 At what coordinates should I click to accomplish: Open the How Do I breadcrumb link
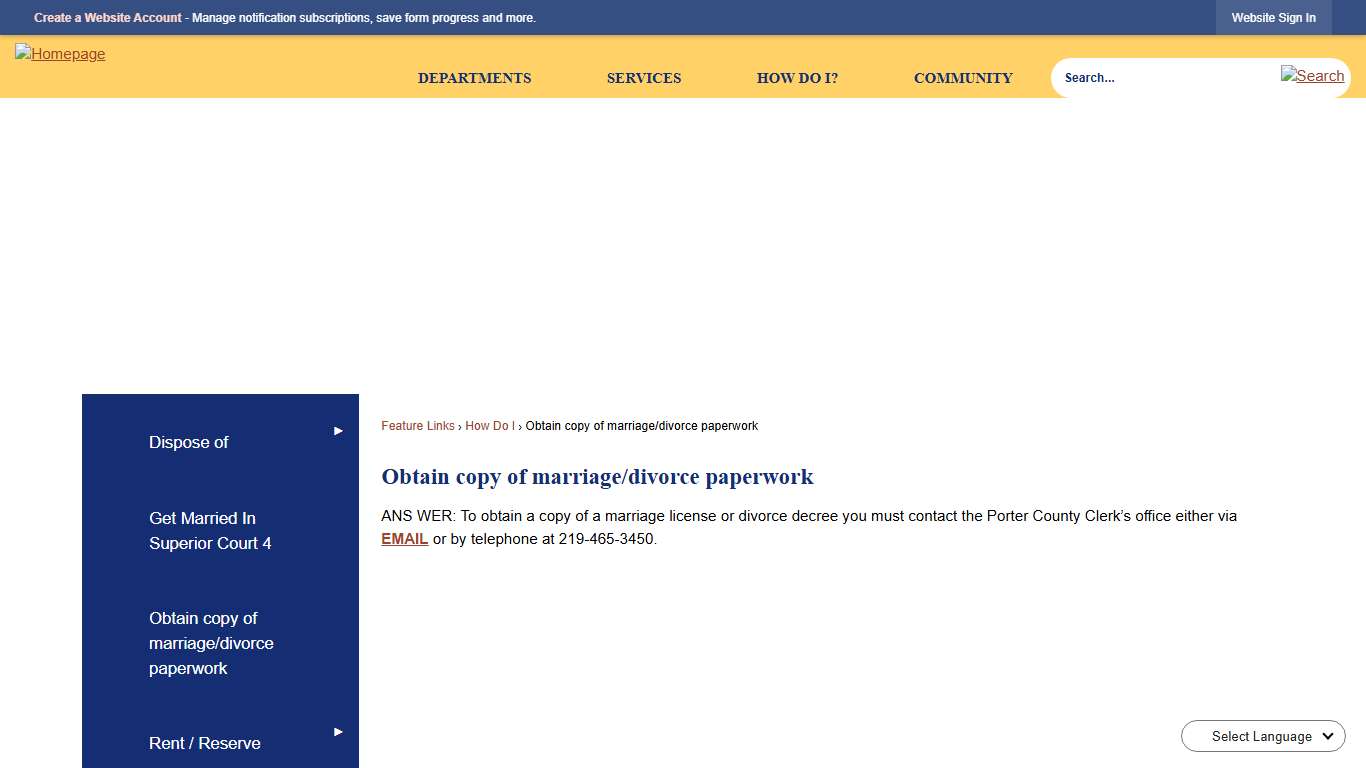point(489,425)
